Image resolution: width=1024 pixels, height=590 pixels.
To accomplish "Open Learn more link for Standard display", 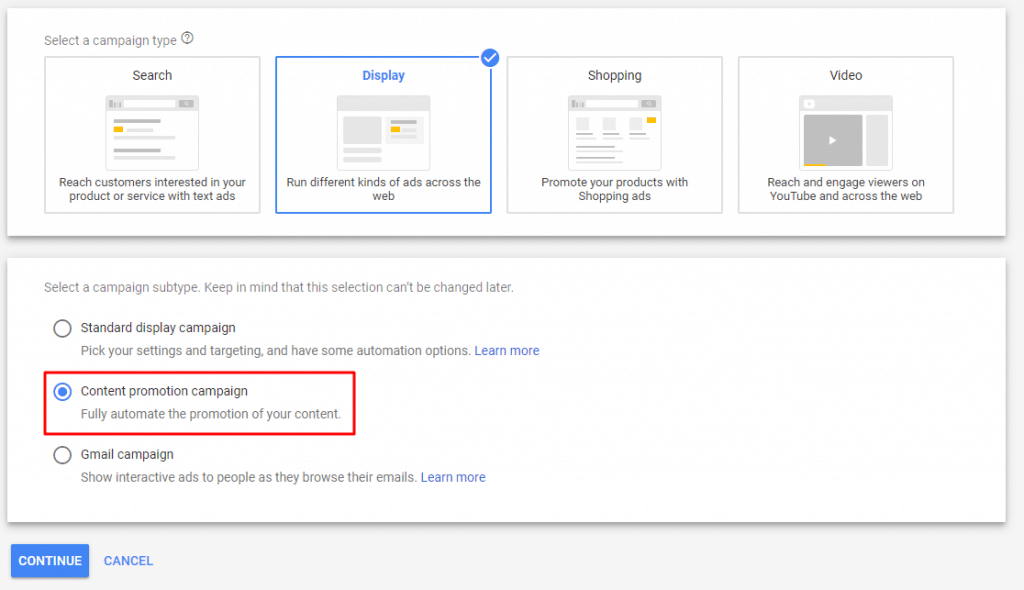I will point(506,351).
